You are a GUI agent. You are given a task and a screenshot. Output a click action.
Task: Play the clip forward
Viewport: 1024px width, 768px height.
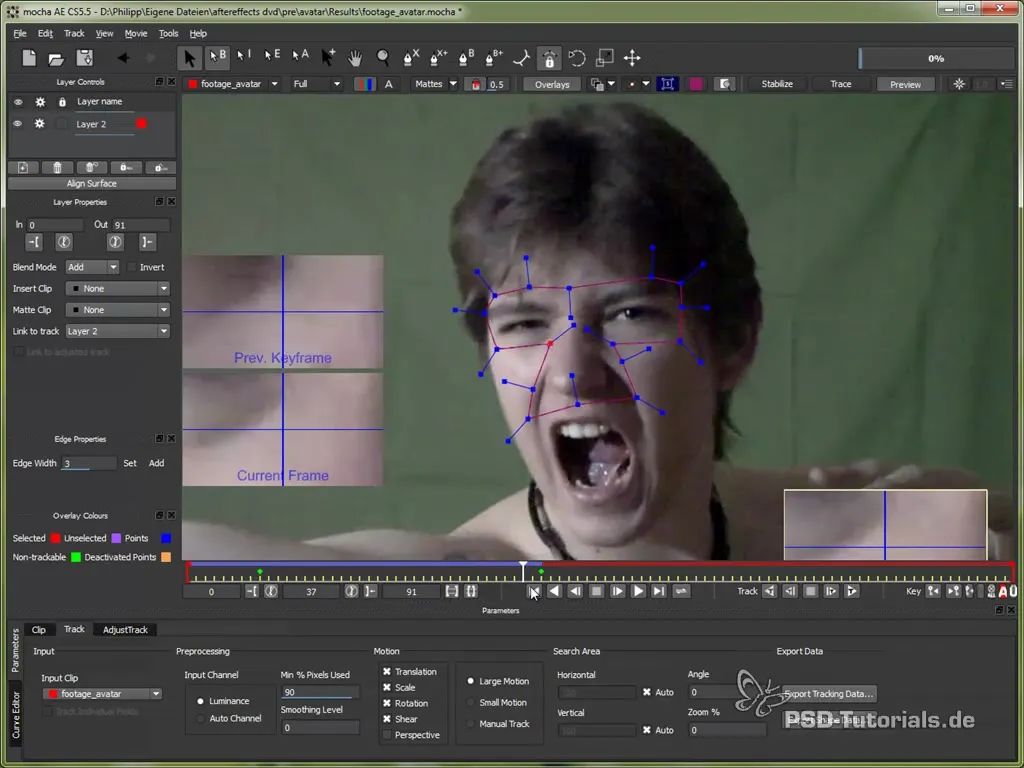pyautogui.click(x=638, y=592)
